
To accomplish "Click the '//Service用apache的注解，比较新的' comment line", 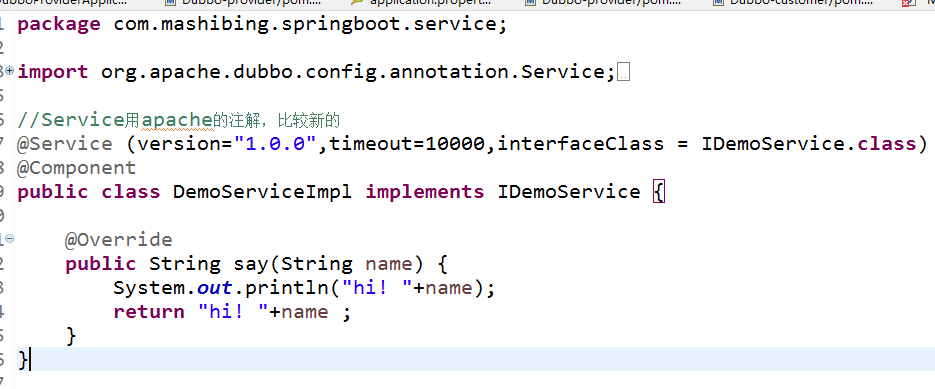I will (178, 120).
